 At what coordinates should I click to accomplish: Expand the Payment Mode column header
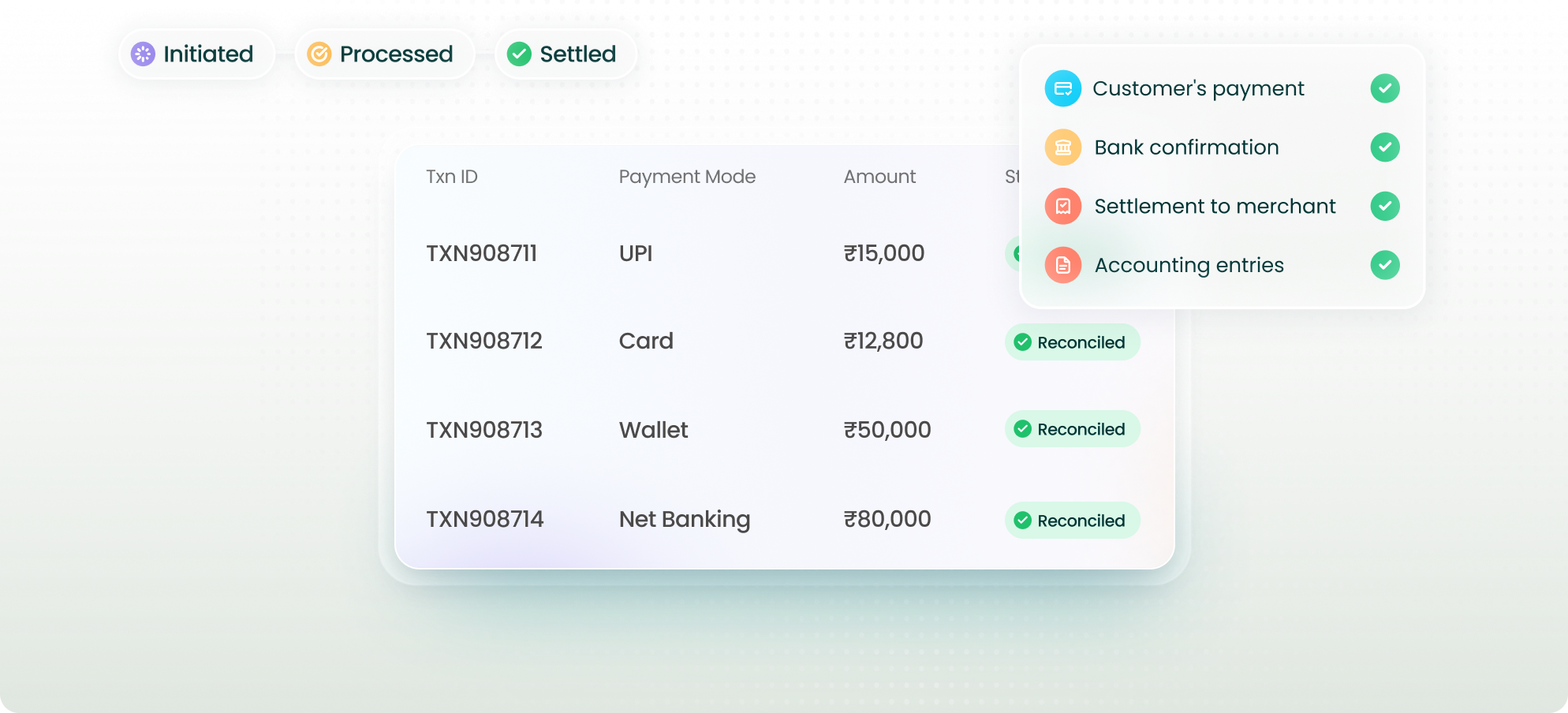tap(687, 177)
